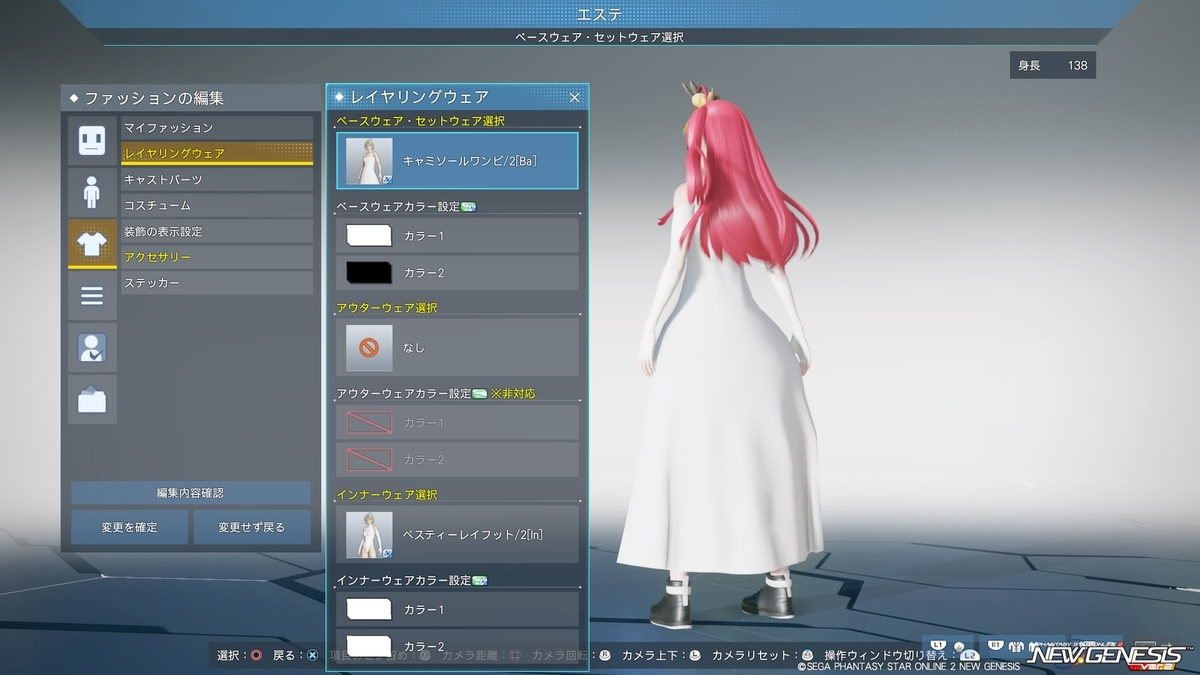This screenshot has height=675, width=1200.
Task: Select the face category sidebar icon
Action: pyautogui.click(x=92, y=140)
